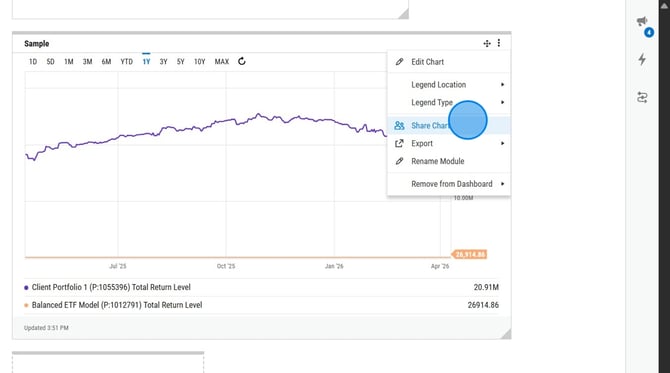Select Rename Module in the context menu
The image size is (670, 373).
point(449,161)
